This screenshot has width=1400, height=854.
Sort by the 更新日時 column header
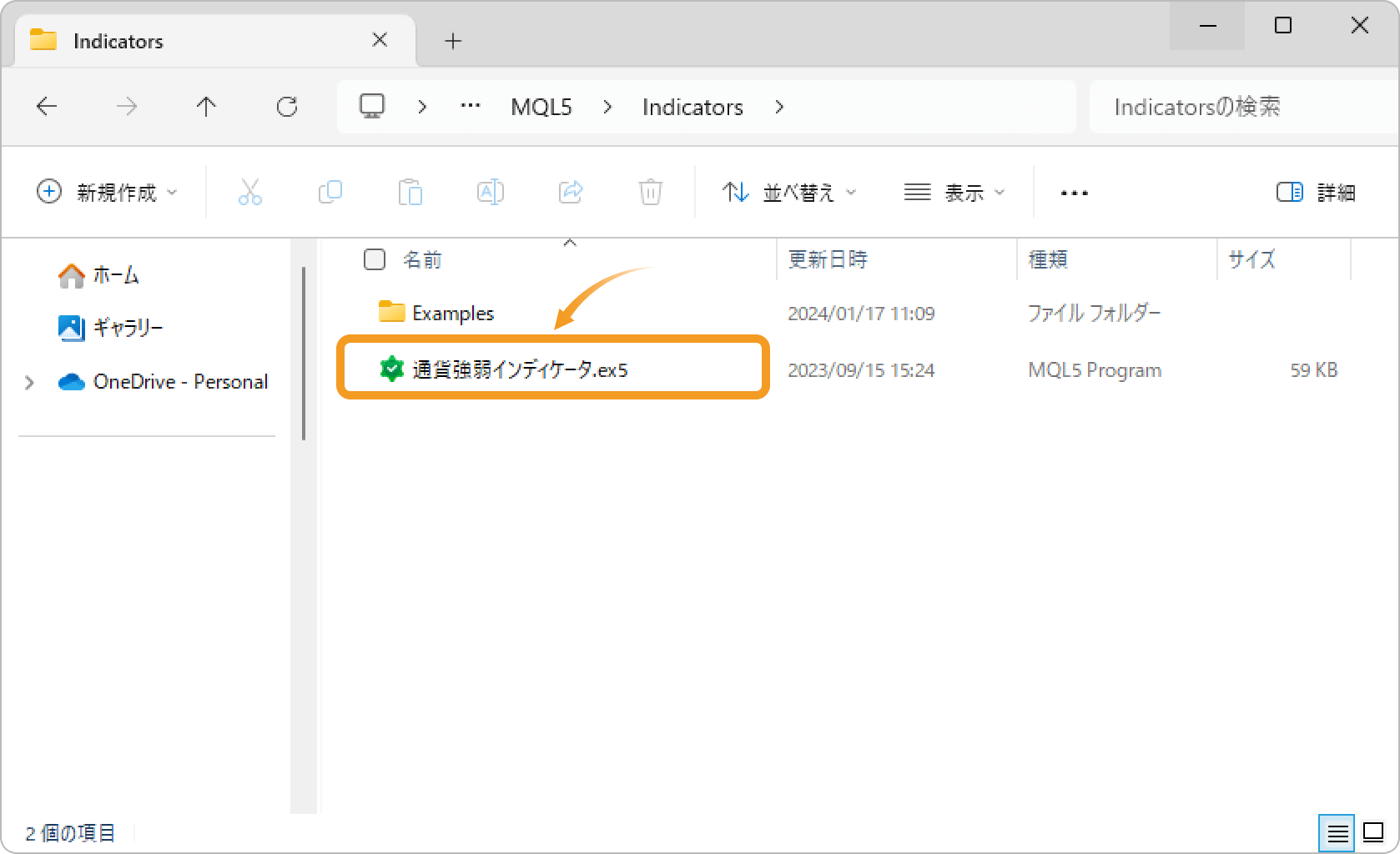(828, 259)
